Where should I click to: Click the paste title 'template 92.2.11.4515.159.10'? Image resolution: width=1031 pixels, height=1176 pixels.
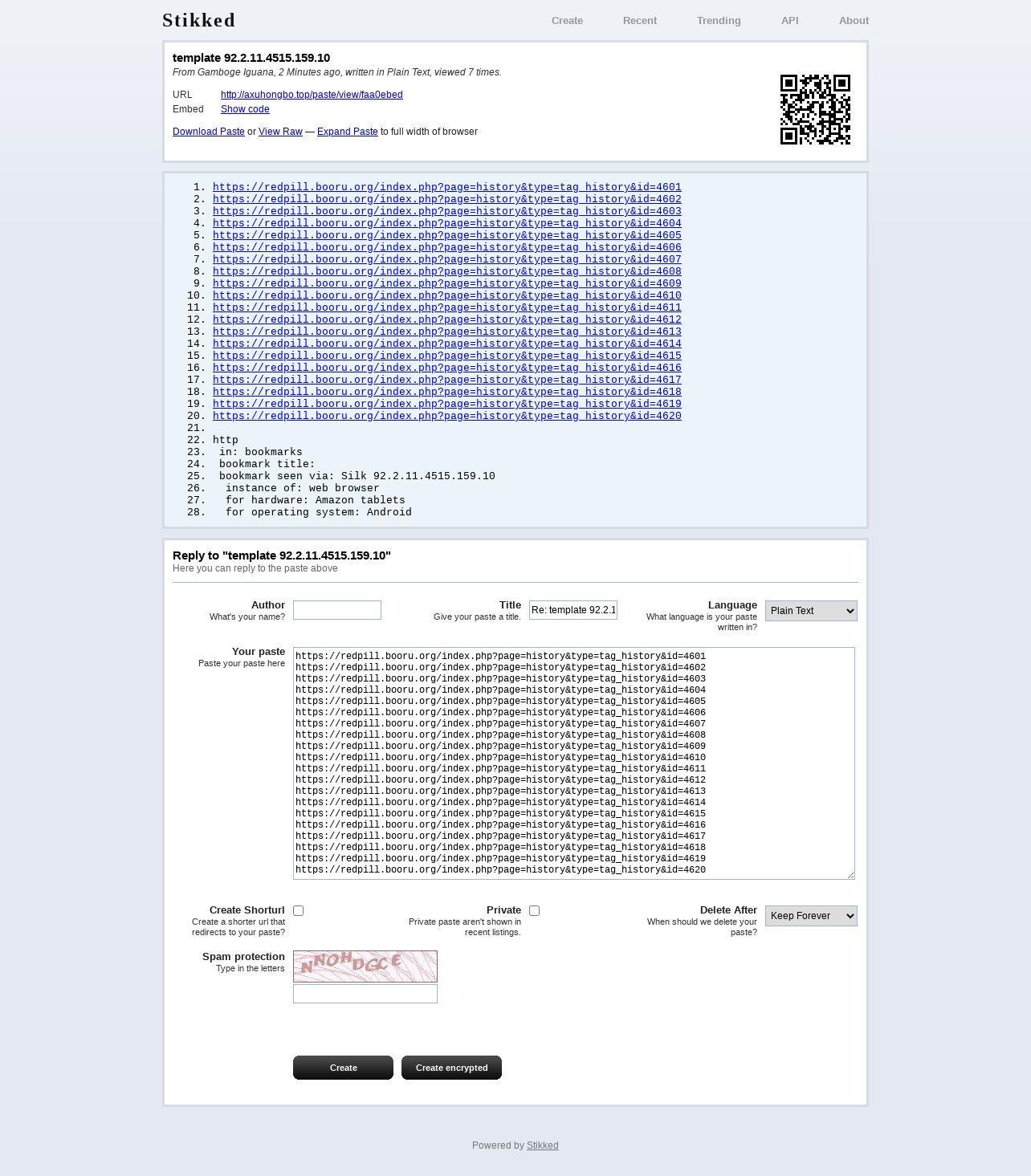point(251,58)
